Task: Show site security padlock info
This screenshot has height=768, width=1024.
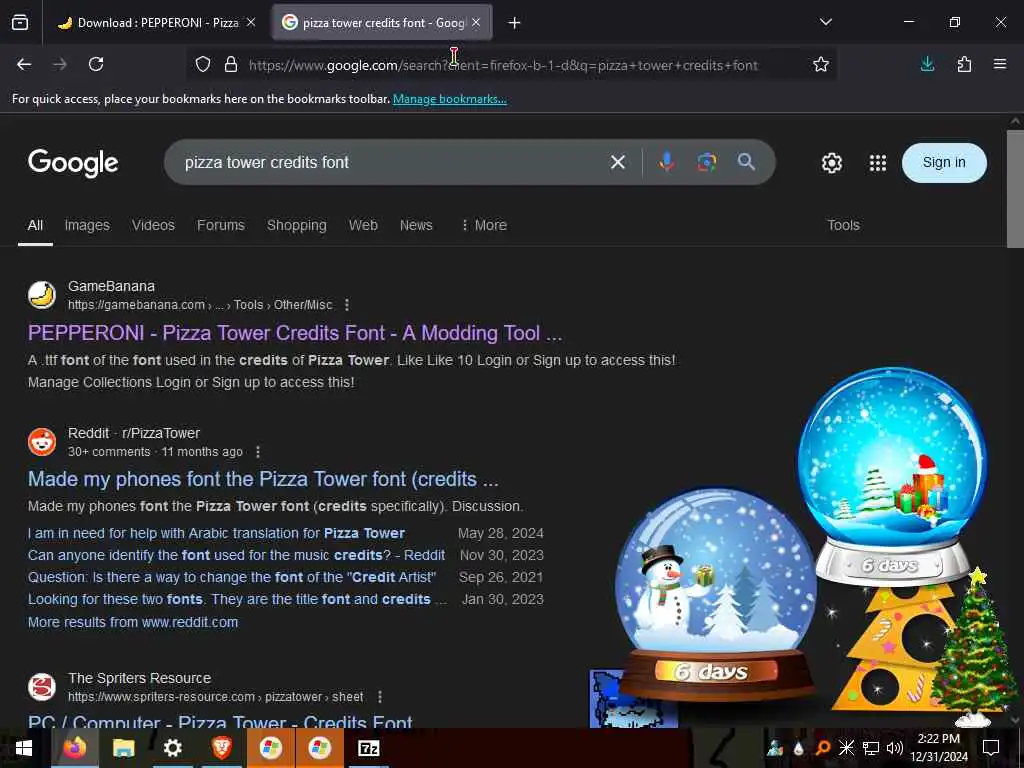Action: pyautogui.click(x=231, y=64)
